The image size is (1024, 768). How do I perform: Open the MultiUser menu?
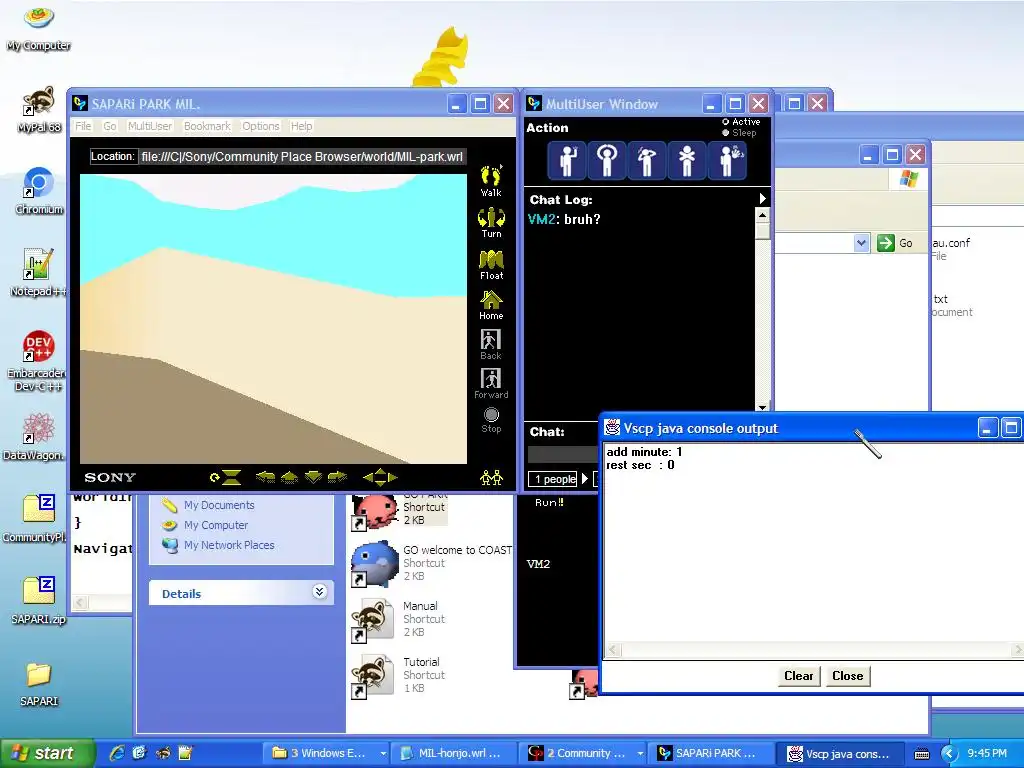[150, 126]
